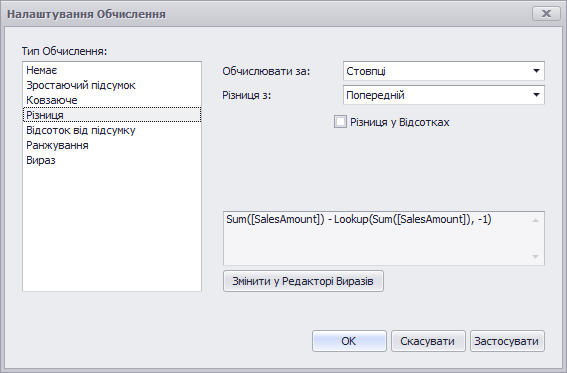Click expression box scroll down arrow
The height and width of the screenshot is (373, 567).
pyautogui.click(x=536, y=257)
